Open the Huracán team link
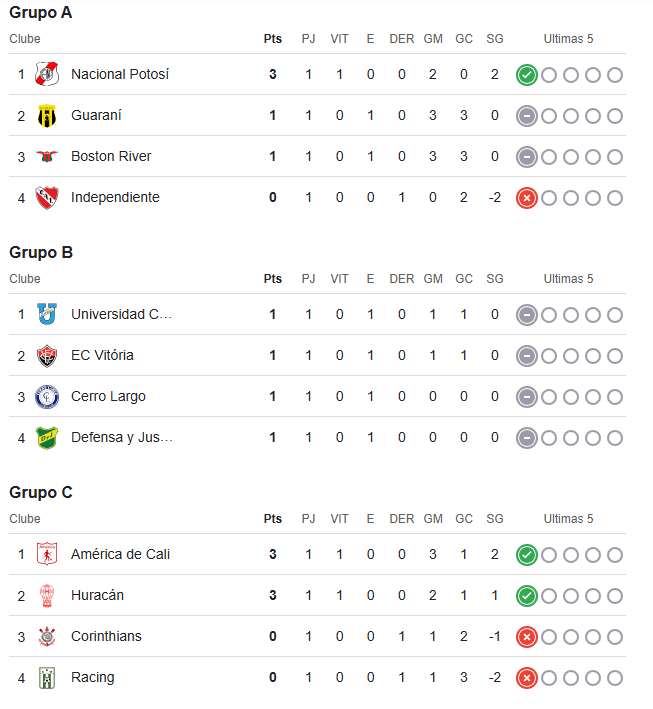 [x=97, y=596]
